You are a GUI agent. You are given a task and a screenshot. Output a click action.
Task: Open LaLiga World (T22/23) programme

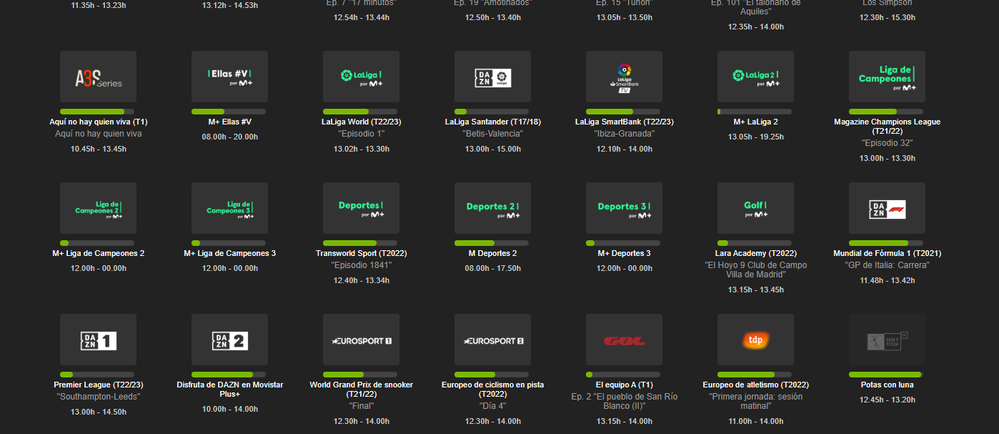coord(361,122)
